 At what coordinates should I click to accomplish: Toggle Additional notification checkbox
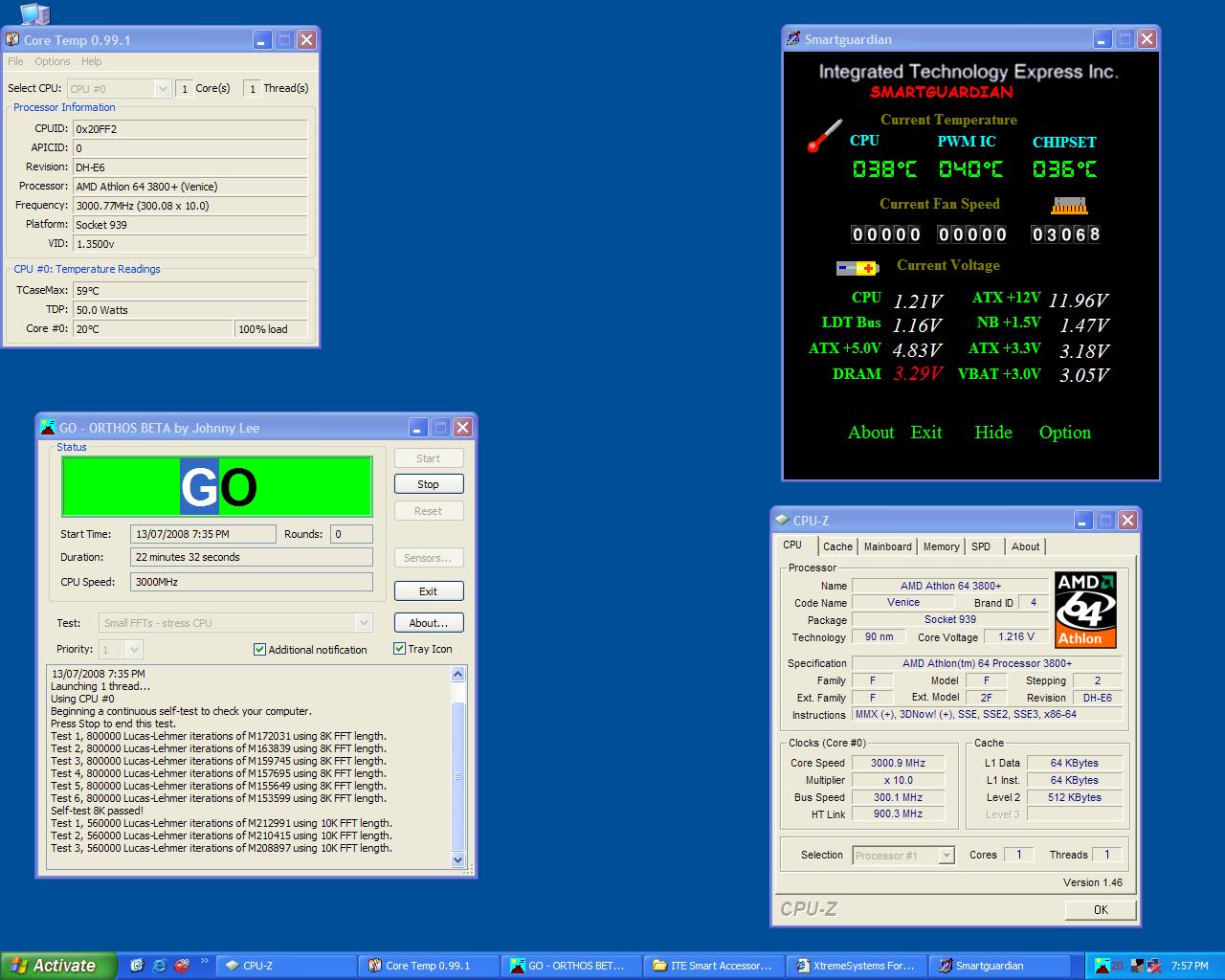[259, 649]
